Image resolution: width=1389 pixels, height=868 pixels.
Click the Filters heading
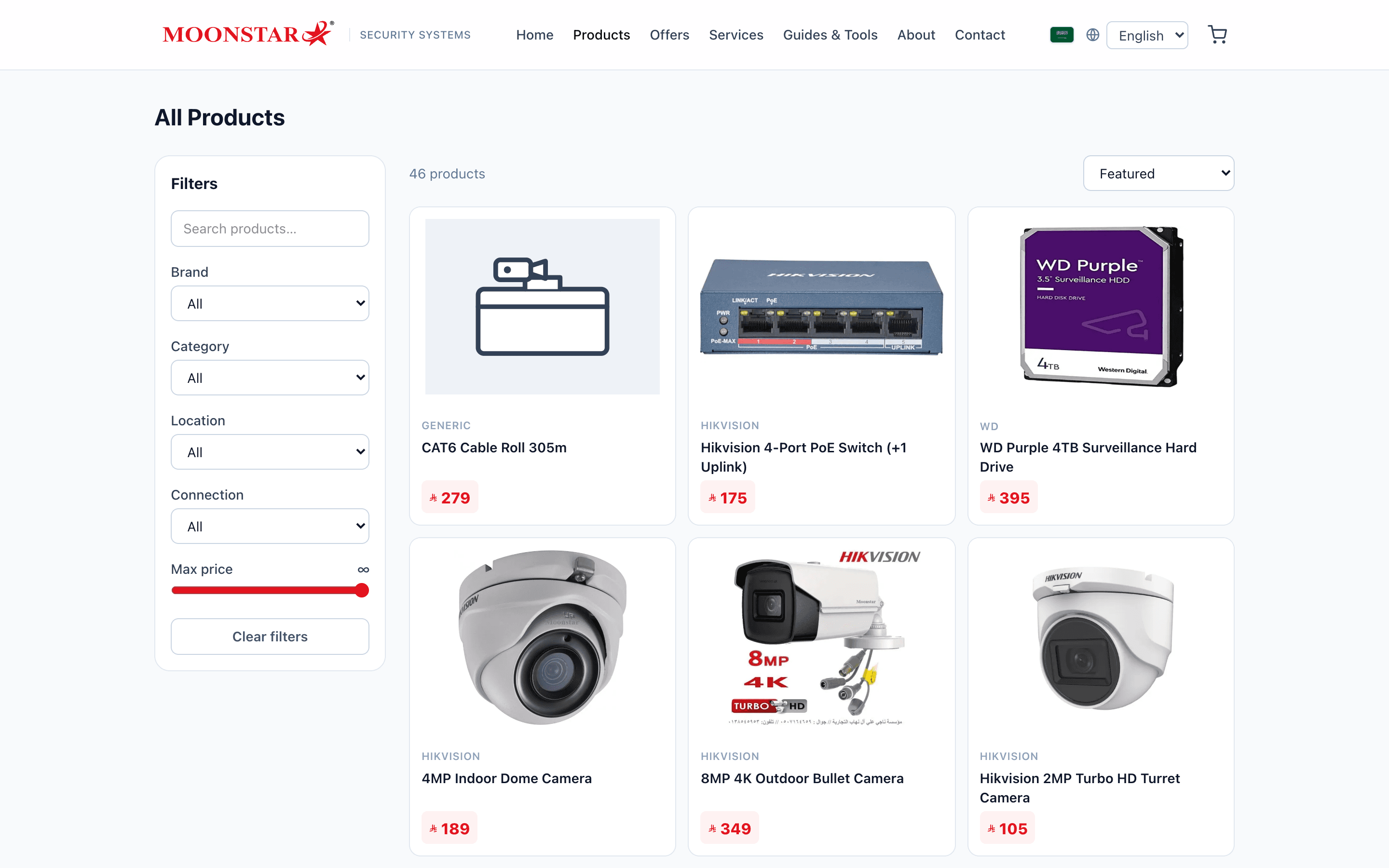pos(194,183)
